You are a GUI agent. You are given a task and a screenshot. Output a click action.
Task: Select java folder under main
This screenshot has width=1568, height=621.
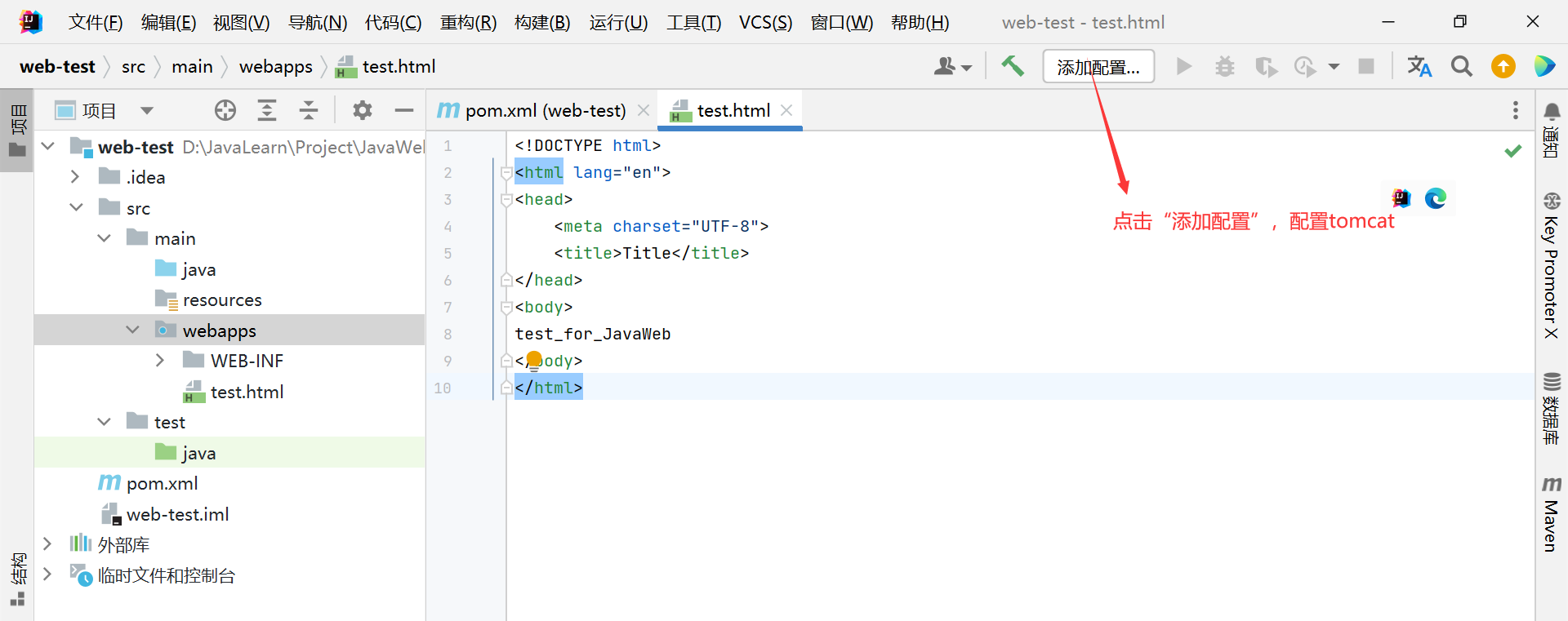point(198,269)
